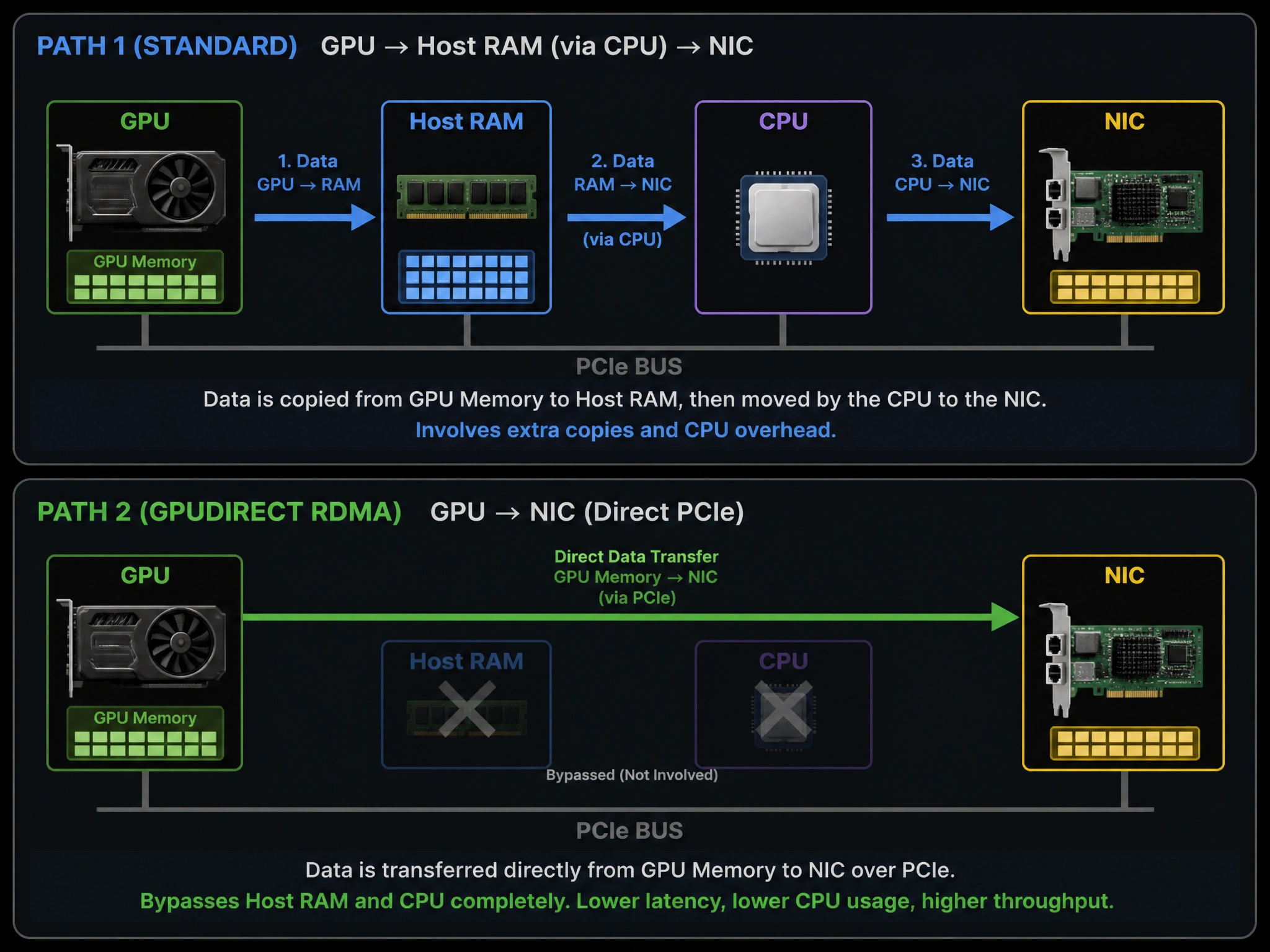Click the blue arrow from Host RAM to CPU
The width and height of the screenshot is (1270, 952).
(x=626, y=217)
